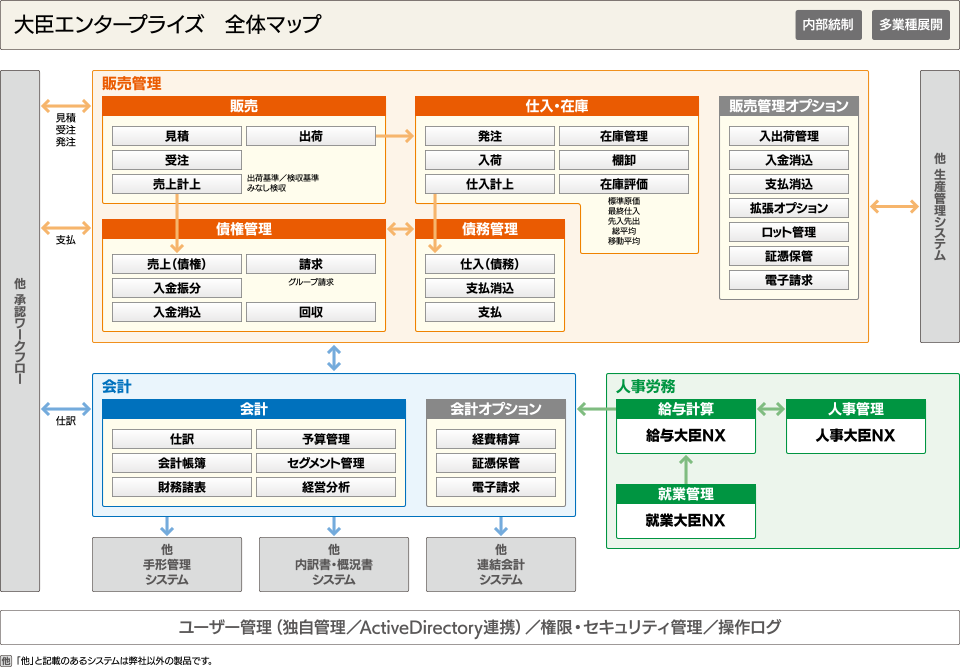Image resolution: width=960 pixels, height=667 pixels.
Task: Select the 在庫評価 box
Action: coord(624,184)
